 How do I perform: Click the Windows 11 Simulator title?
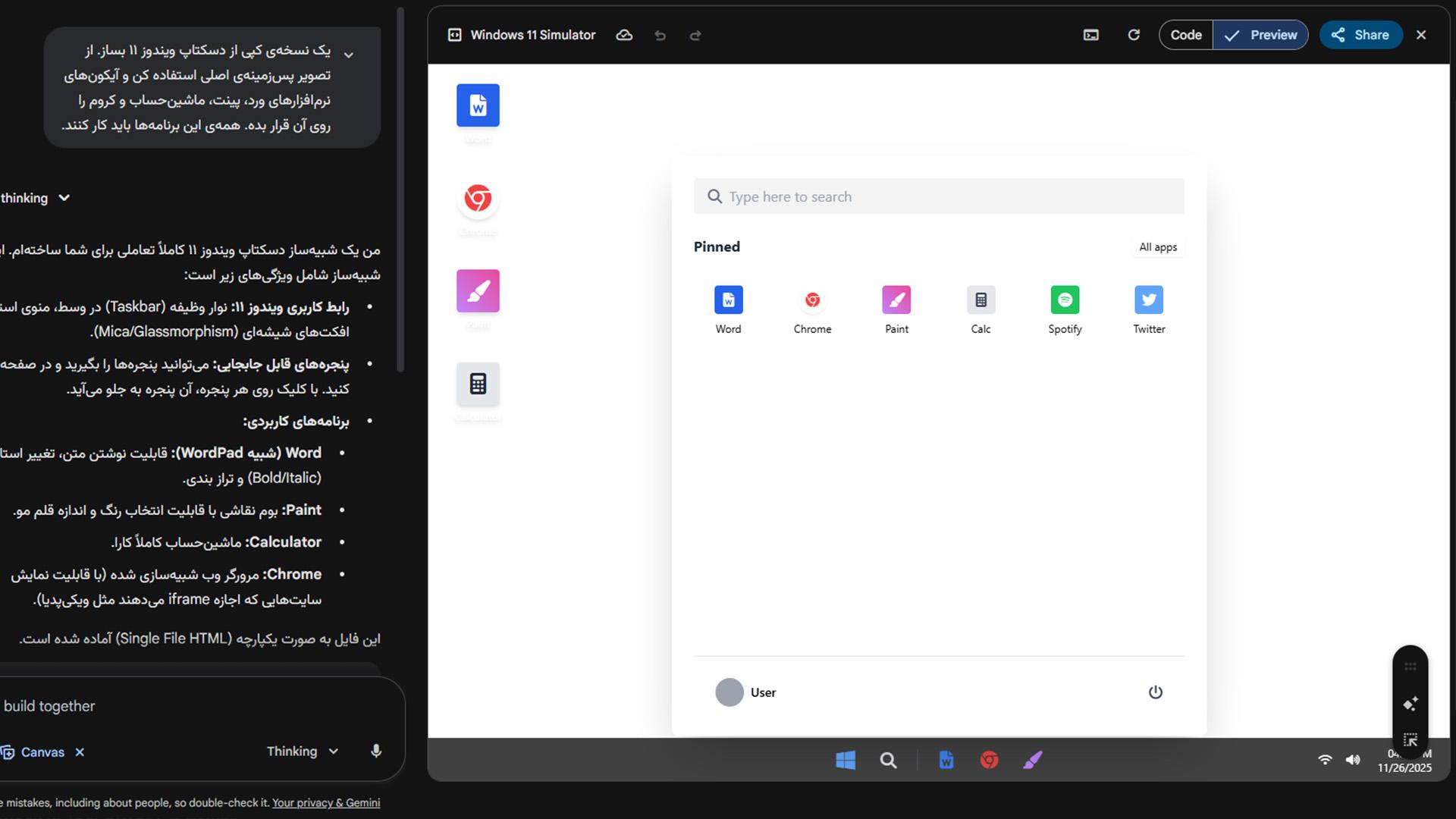point(533,35)
